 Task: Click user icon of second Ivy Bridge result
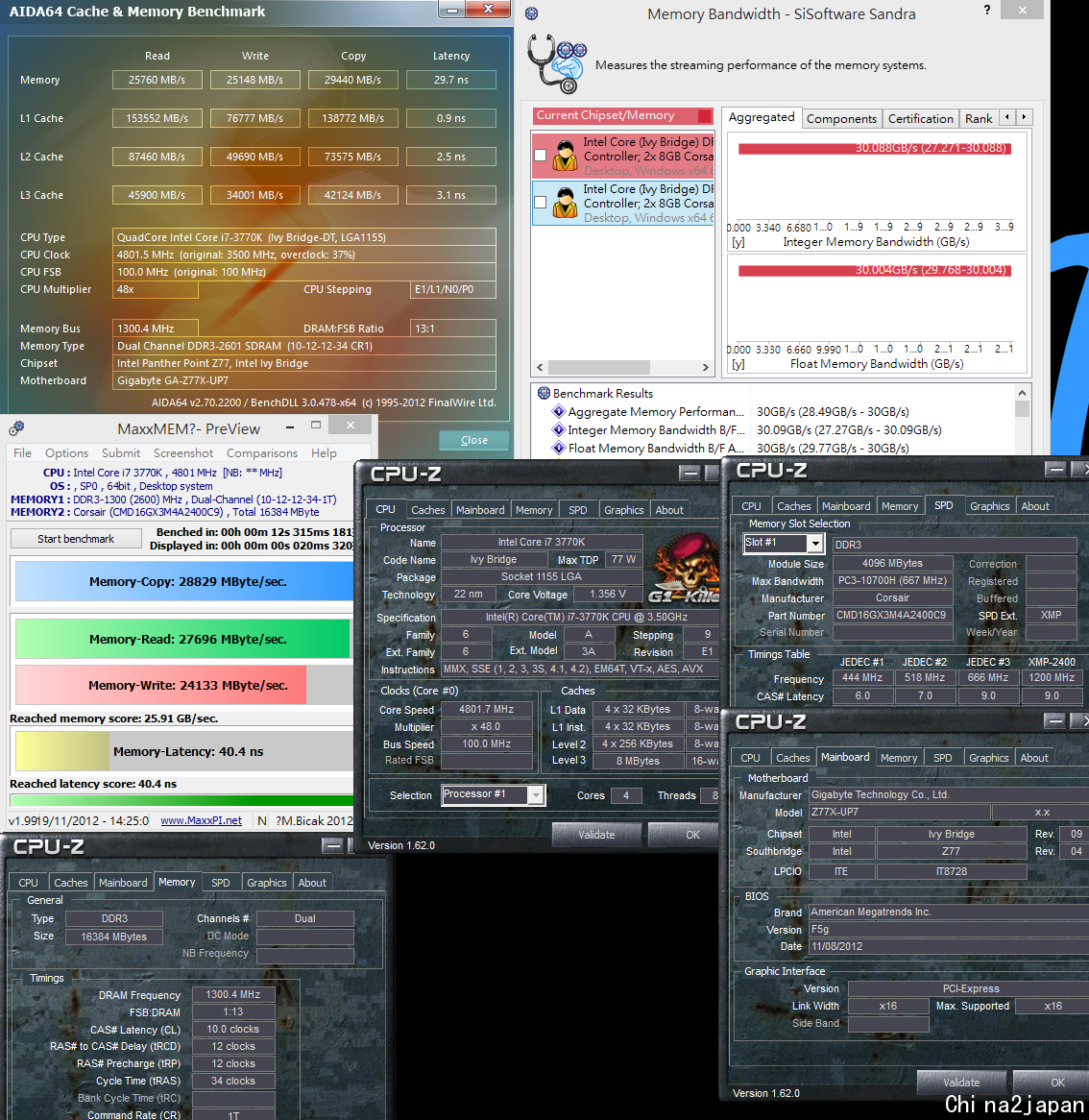click(565, 202)
